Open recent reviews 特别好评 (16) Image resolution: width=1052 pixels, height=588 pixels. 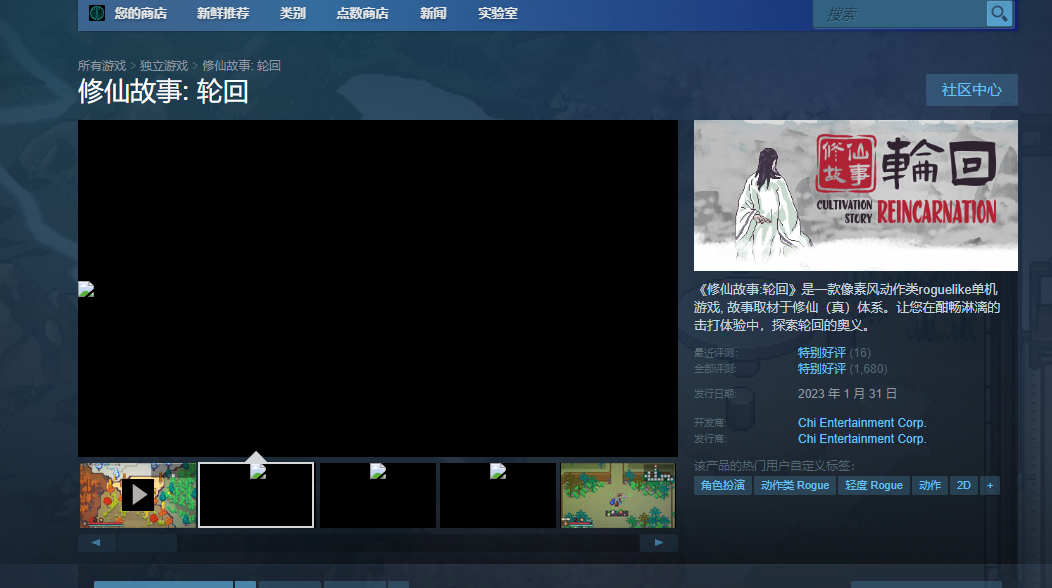[x=834, y=352]
